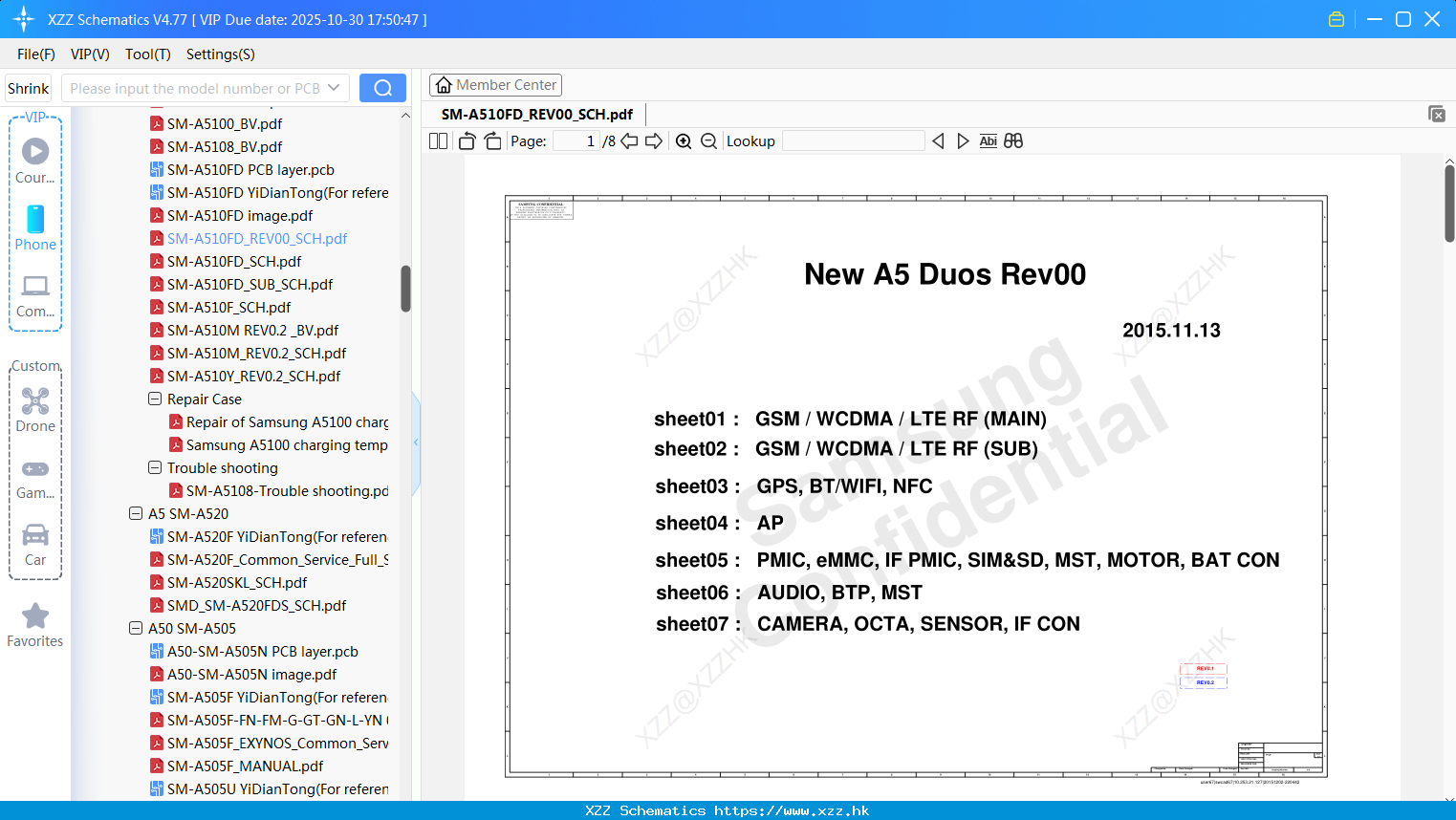This screenshot has height=820, width=1456.
Task: Select the highlighted SM-A510FD_REV00_SCH.pdf entry
Action: pyautogui.click(x=257, y=238)
